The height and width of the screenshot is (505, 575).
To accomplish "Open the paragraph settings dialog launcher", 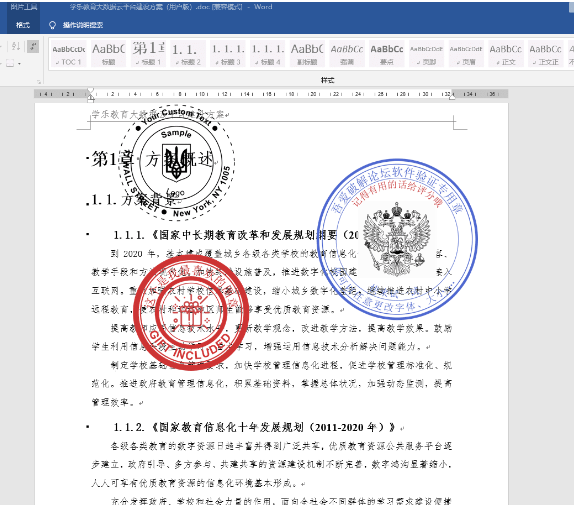I will point(39,81).
